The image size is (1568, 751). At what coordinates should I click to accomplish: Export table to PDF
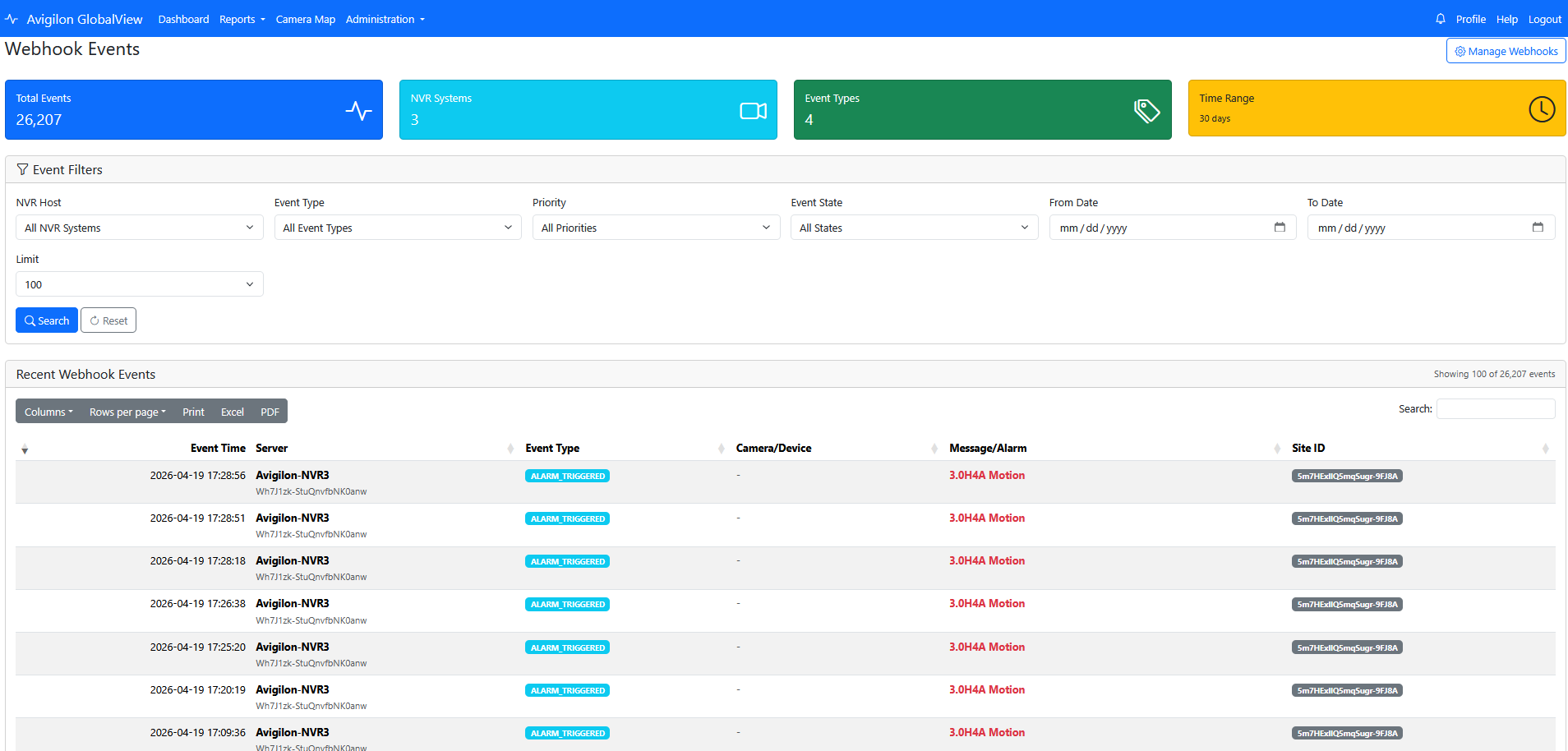click(x=270, y=412)
